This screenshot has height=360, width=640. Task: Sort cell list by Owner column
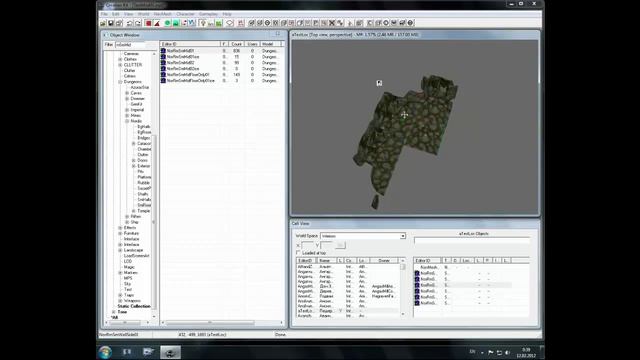coord(384,260)
